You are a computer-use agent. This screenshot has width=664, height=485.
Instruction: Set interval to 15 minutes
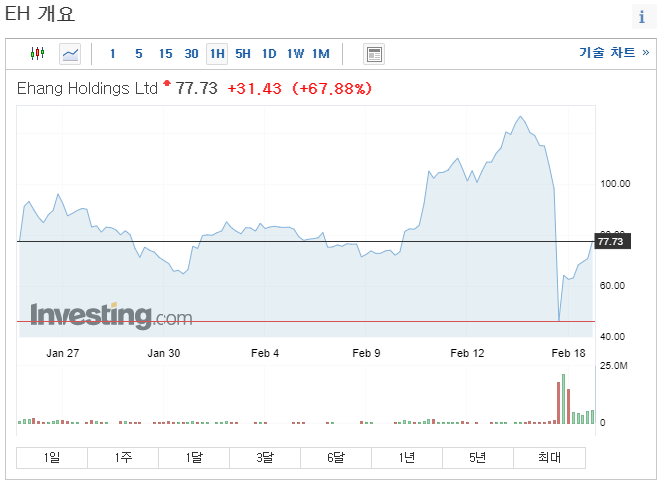tap(166, 54)
